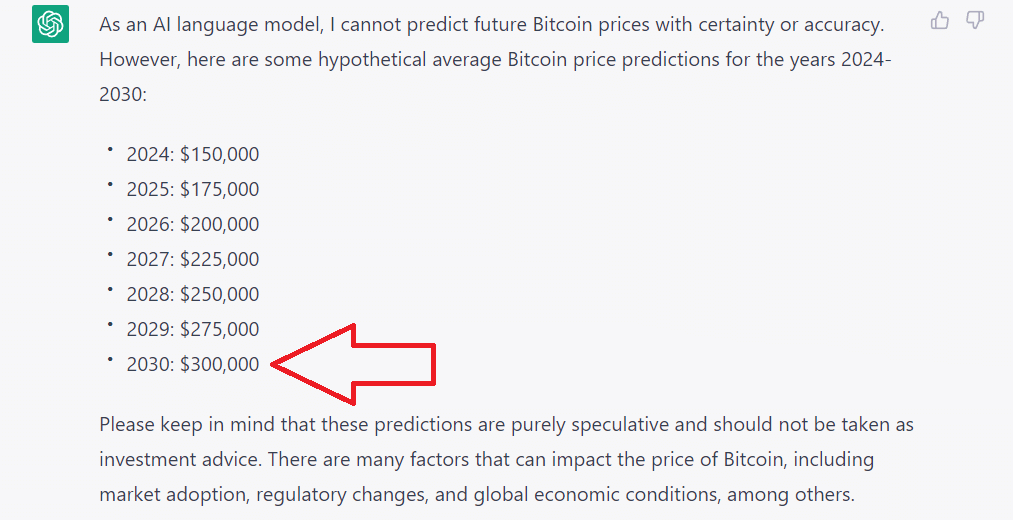
Task: Click the 2025: $175,000 list item
Action: 192,189
